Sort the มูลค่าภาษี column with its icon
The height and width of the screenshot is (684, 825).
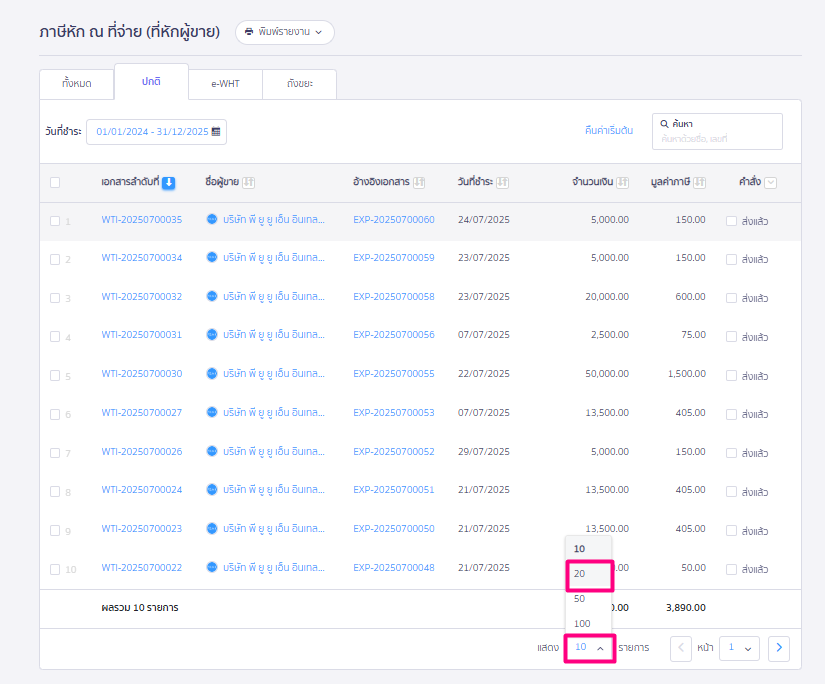[x=699, y=183]
